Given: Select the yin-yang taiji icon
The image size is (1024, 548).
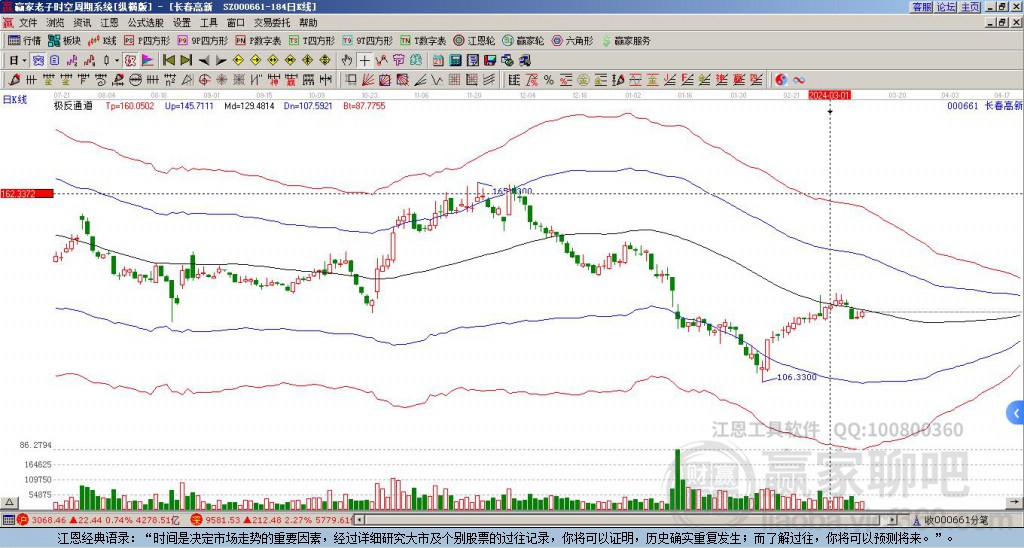Looking at the screenshot, I should tap(781, 80).
